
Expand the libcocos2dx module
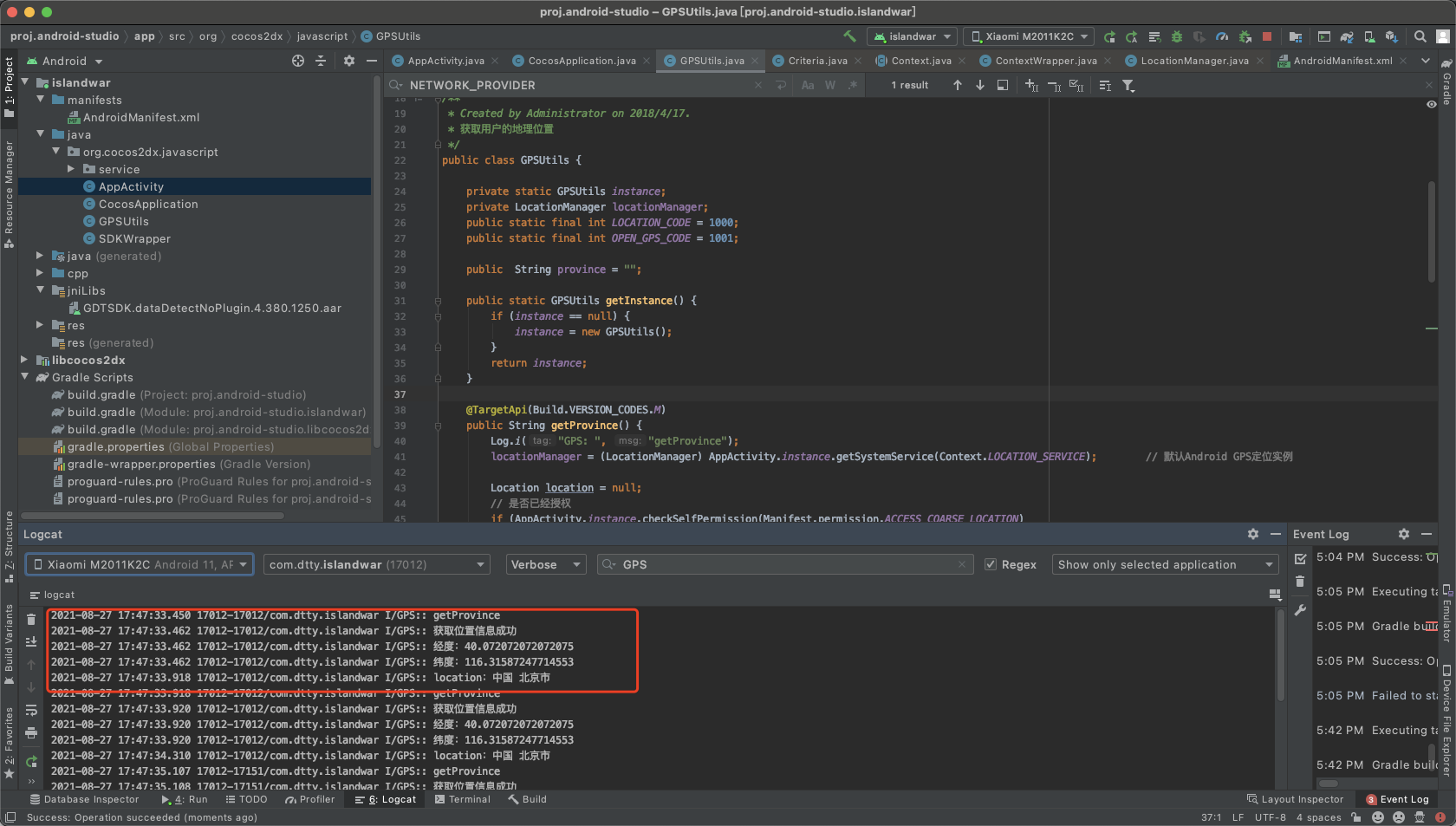pos(25,360)
